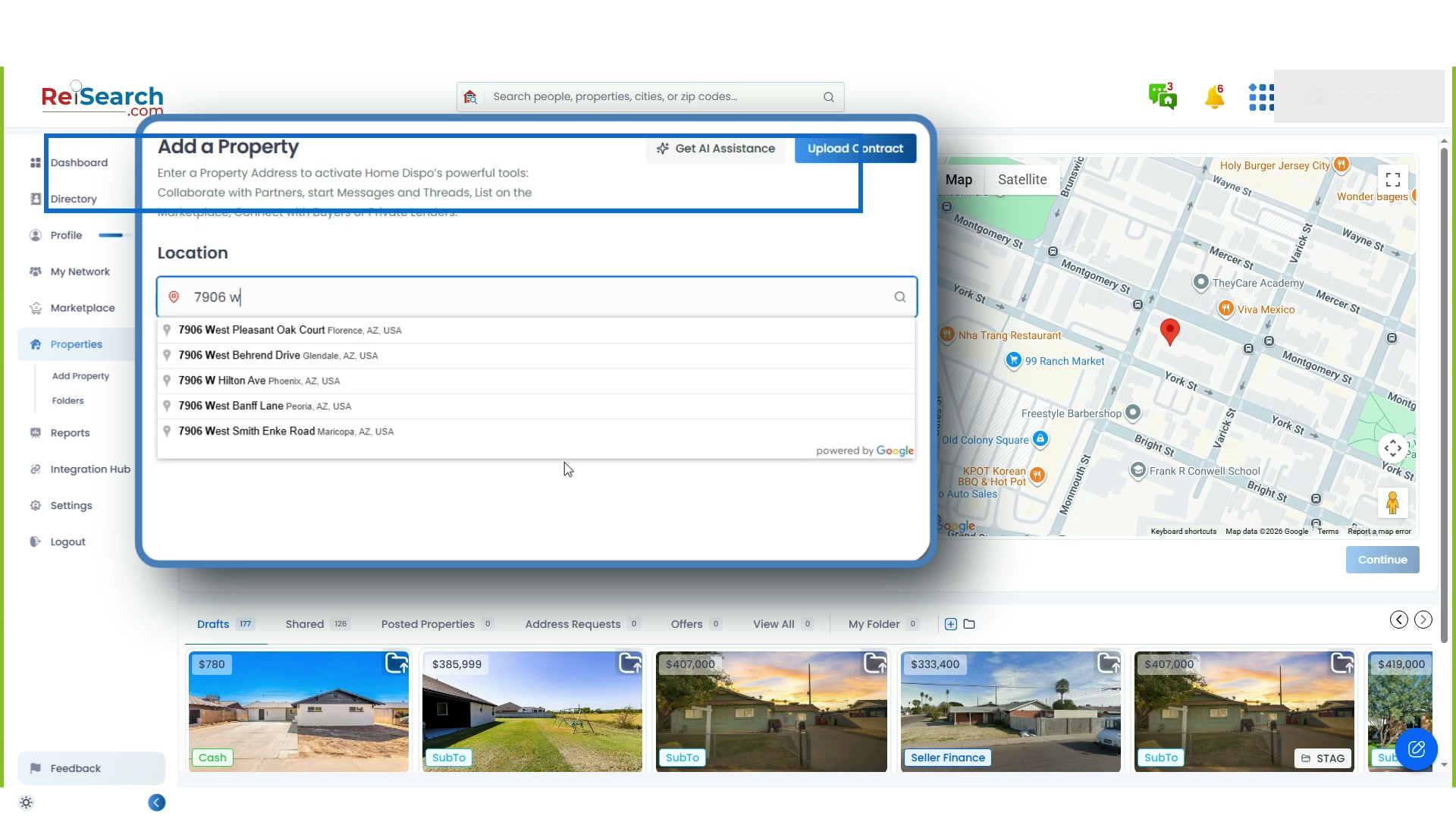Screen dimensions: 1456x819
Task: Choose 7906 West Smith Enke Road suggestion
Action: (536, 431)
